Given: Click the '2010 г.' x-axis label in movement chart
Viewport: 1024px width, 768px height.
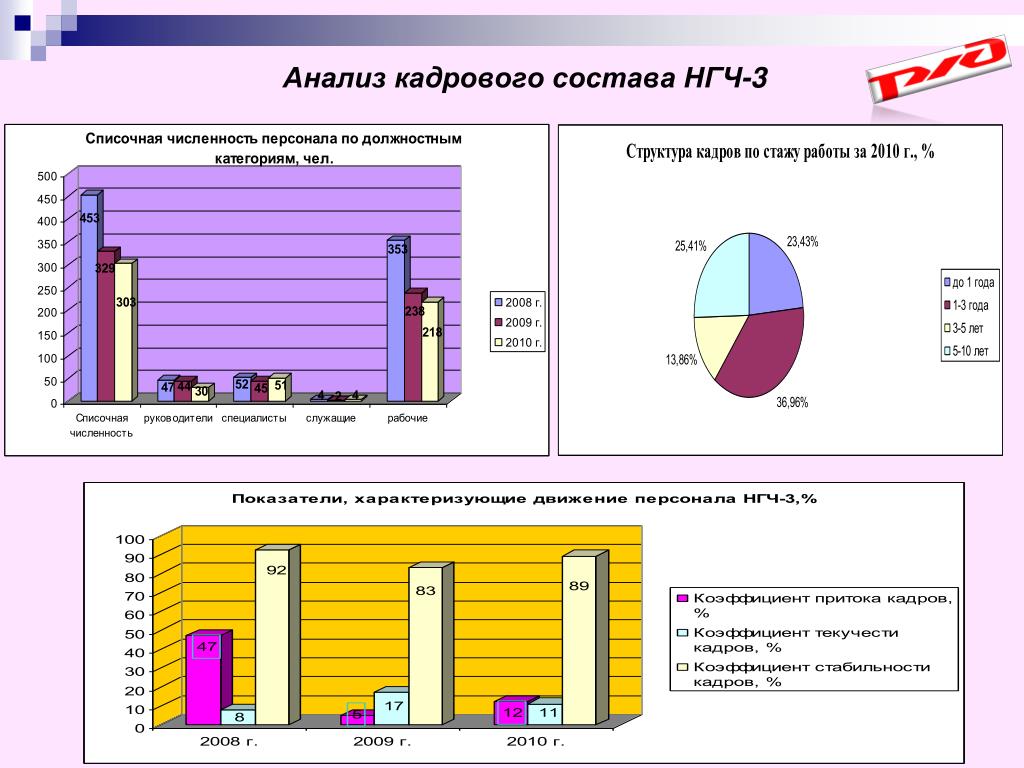Looking at the screenshot, I should [536, 742].
